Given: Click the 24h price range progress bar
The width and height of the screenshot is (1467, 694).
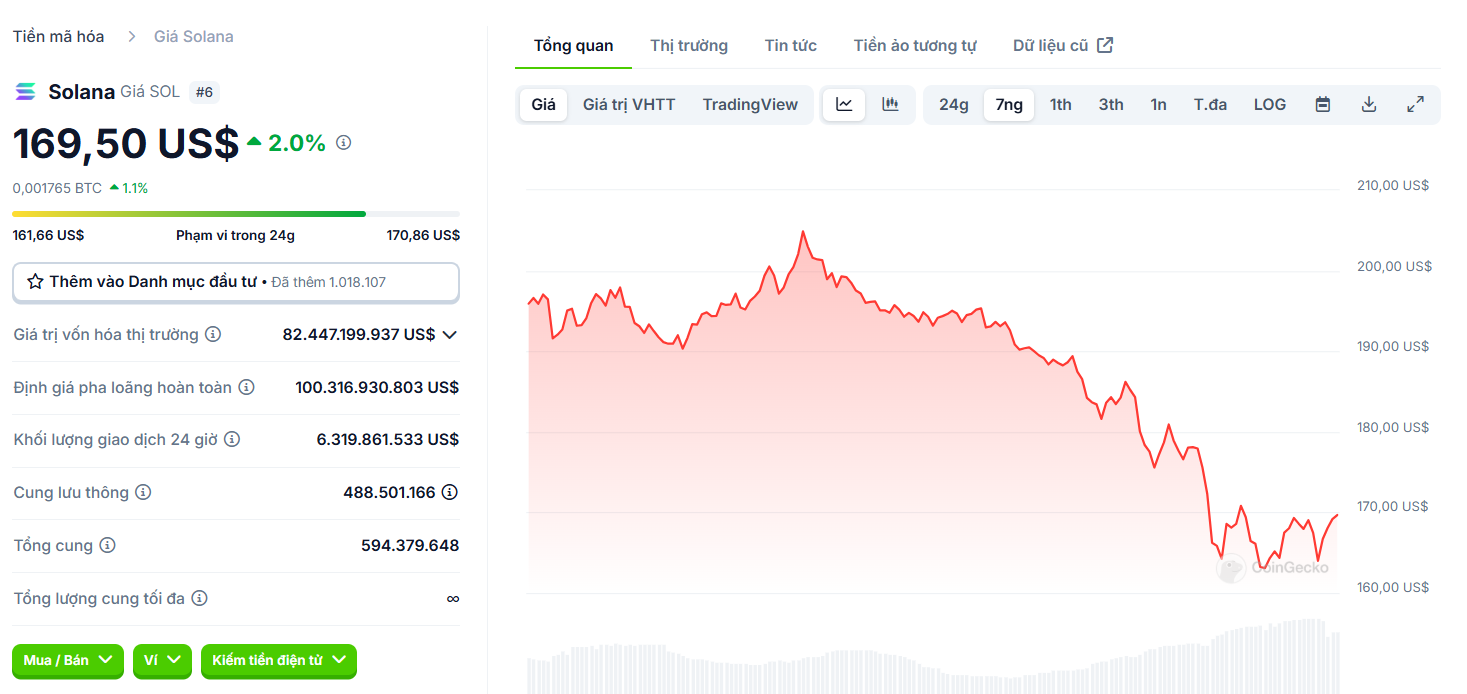Looking at the screenshot, I should [x=235, y=213].
